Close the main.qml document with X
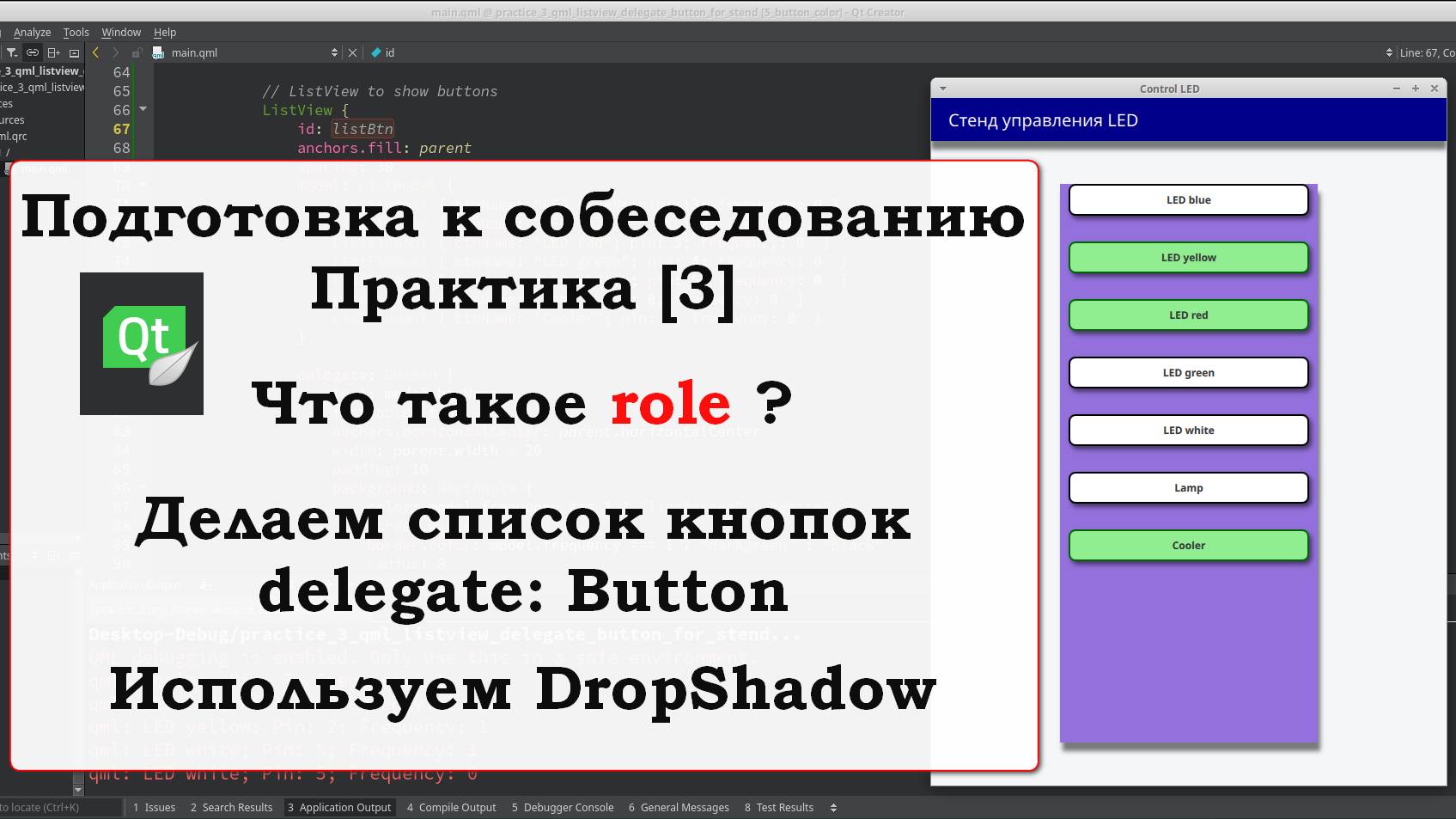The height and width of the screenshot is (819, 1456). [352, 52]
